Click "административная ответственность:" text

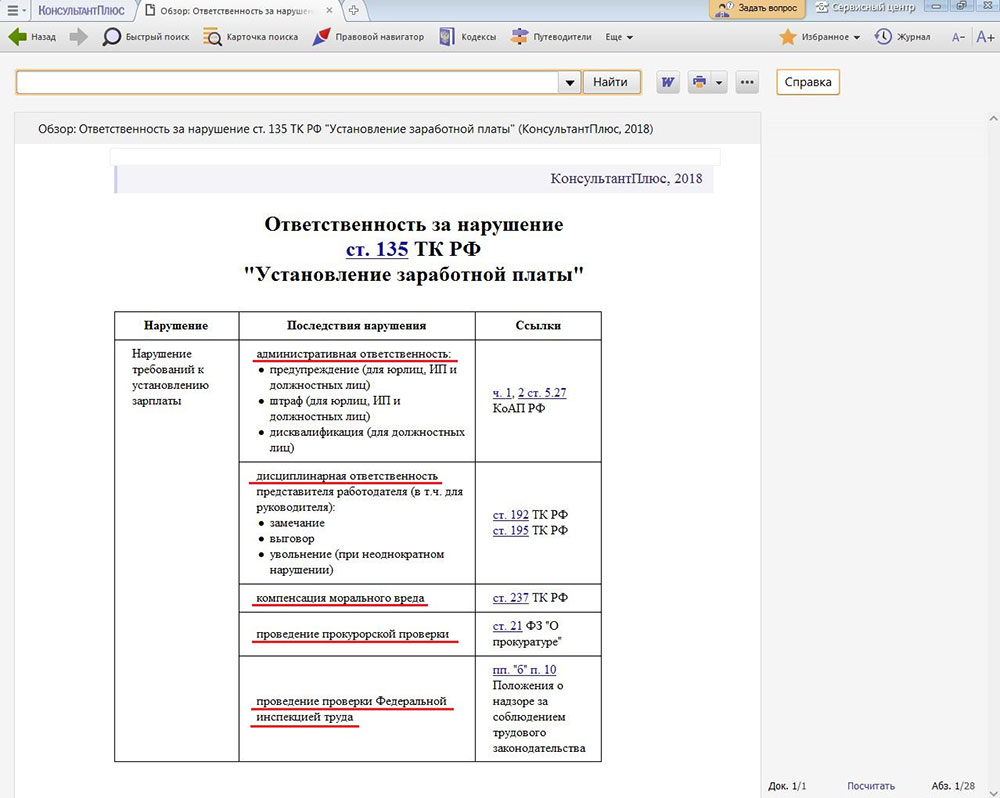click(x=353, y=354)
